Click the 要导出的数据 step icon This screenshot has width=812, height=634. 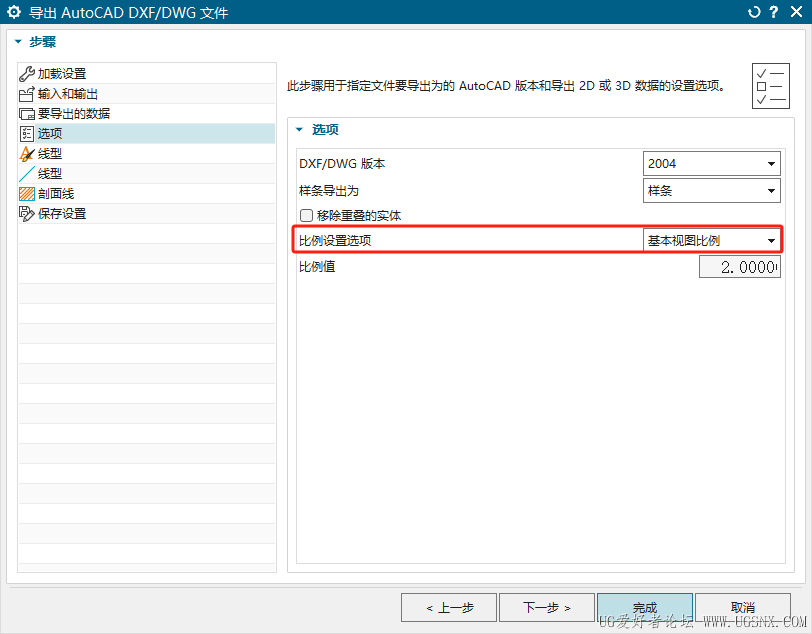pos(26,114)
